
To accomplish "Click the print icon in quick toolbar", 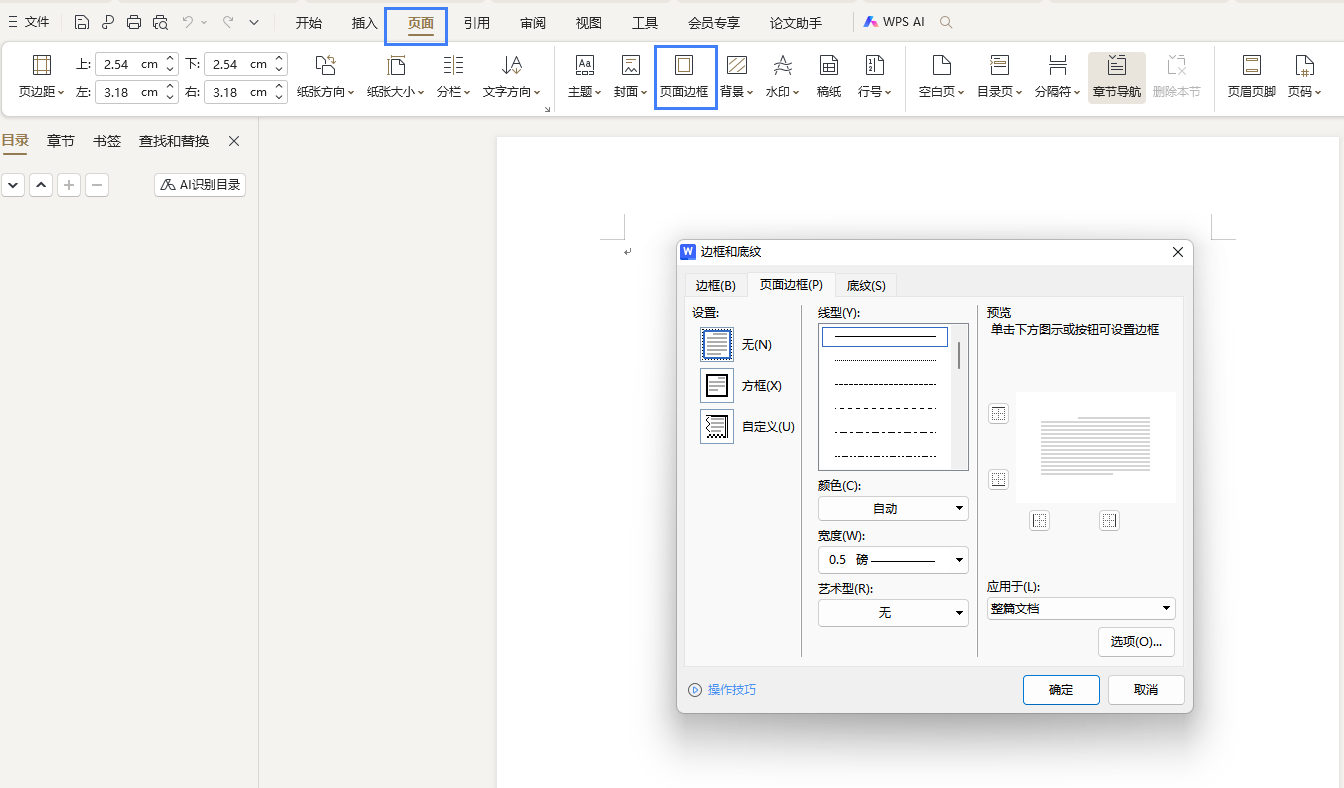I will tap(134, 22).
